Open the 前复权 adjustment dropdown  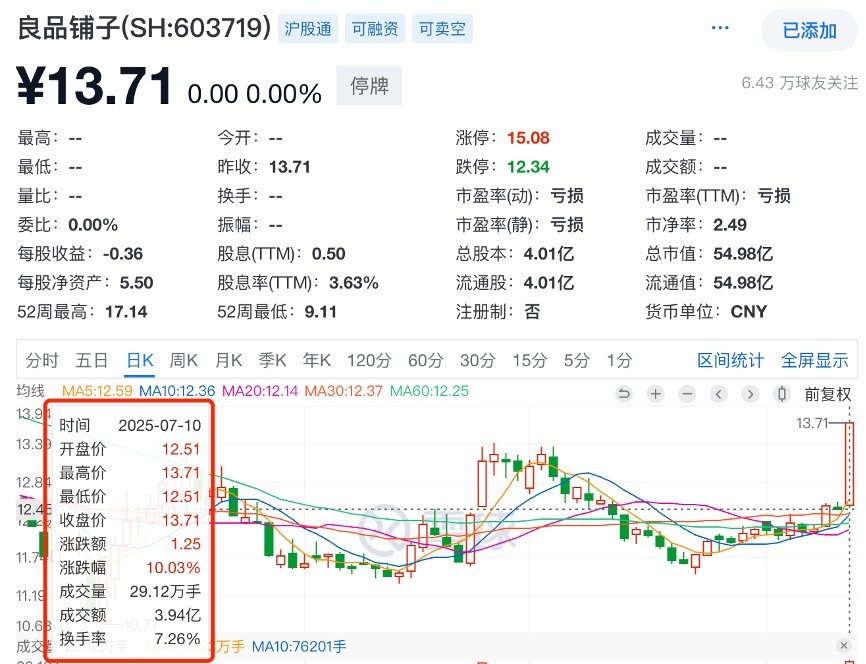(x=827, y=394)
